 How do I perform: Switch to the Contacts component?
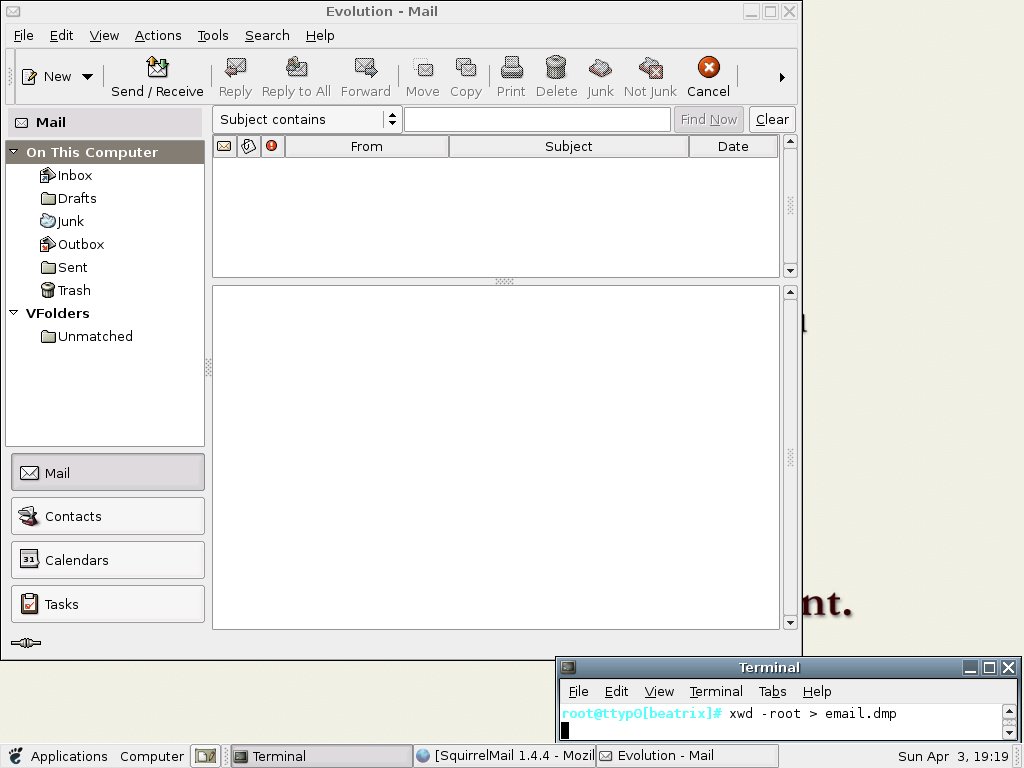108,516
